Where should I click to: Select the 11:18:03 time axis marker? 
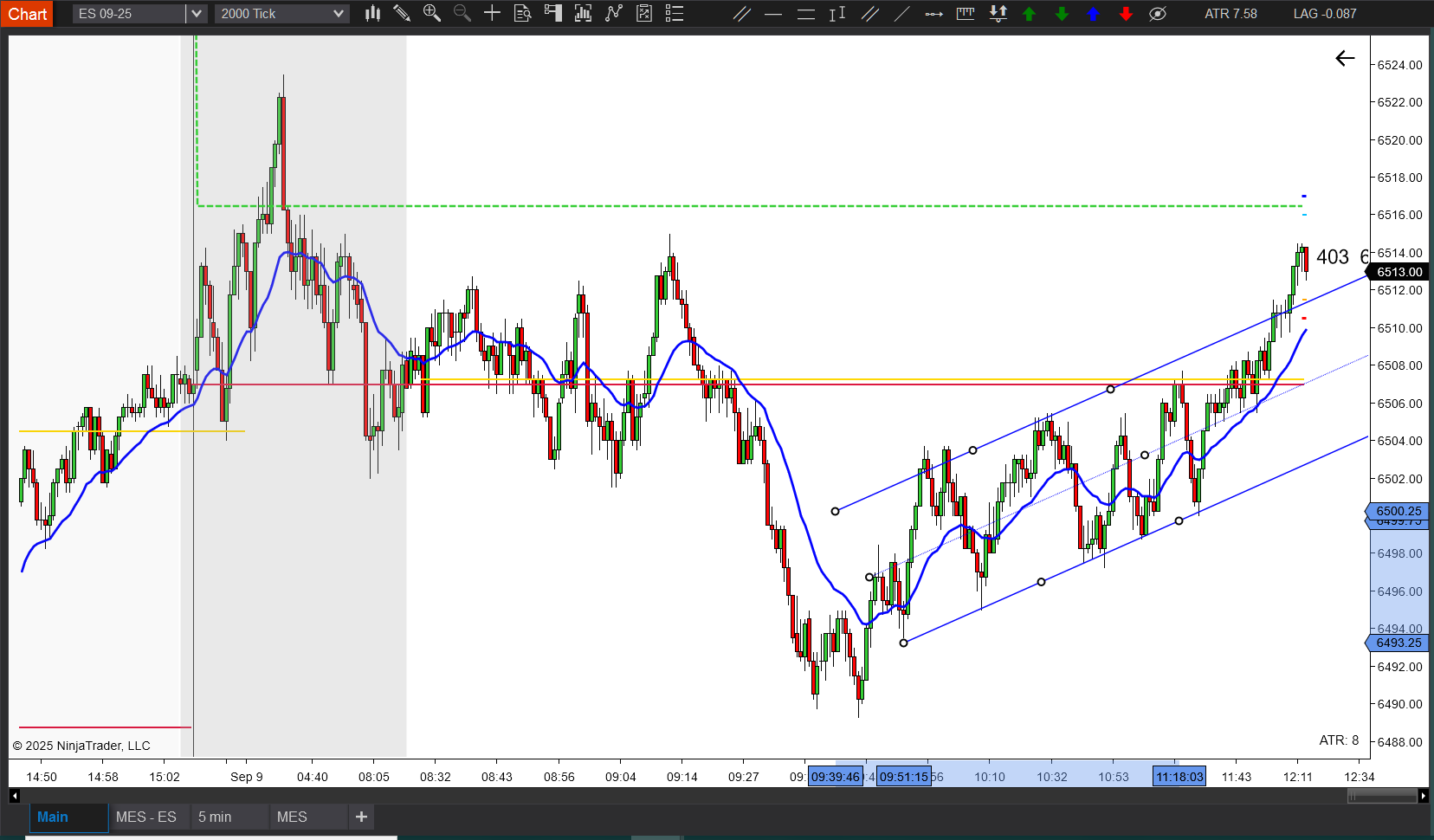click(1179, 777)
